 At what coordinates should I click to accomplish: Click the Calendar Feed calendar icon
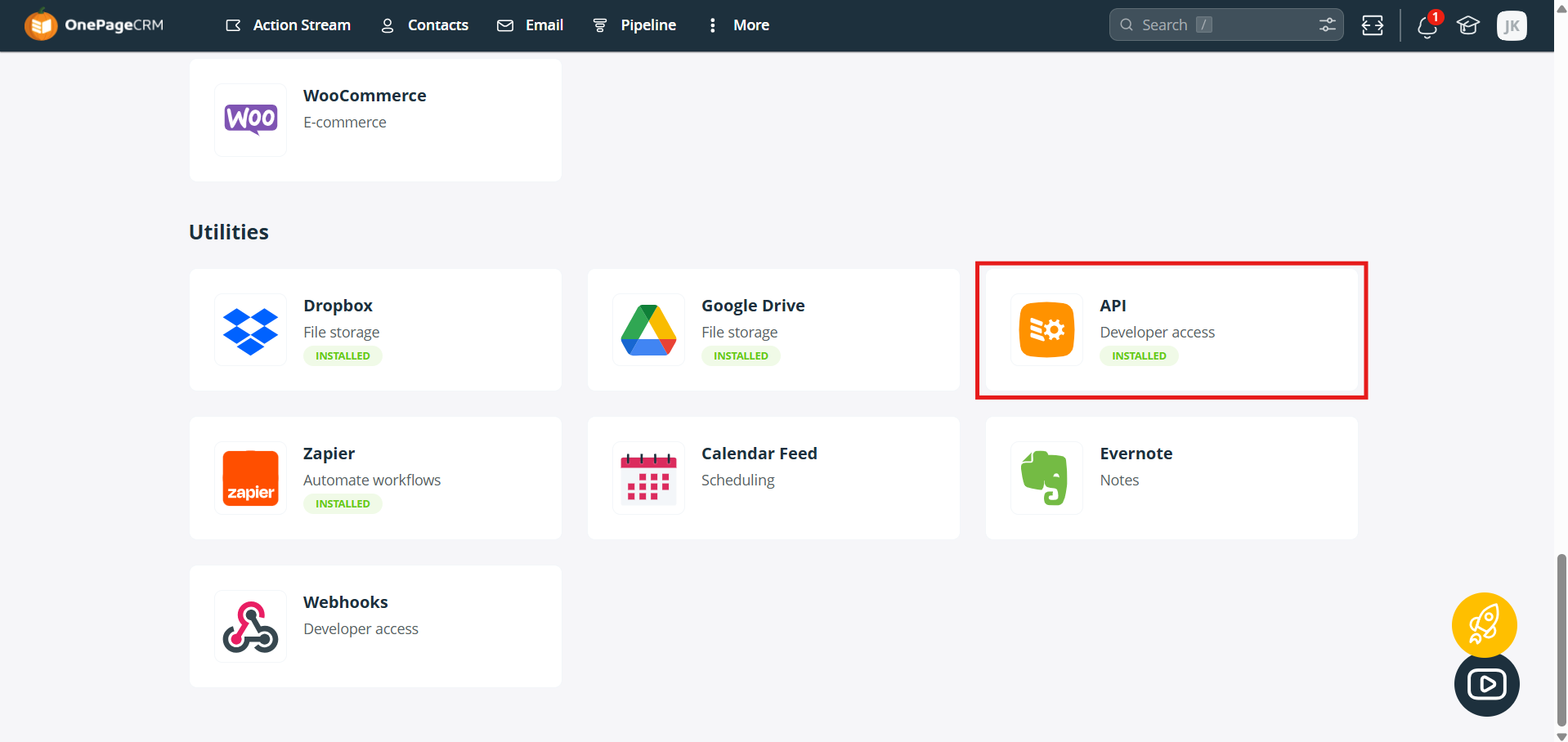point(648,478)
